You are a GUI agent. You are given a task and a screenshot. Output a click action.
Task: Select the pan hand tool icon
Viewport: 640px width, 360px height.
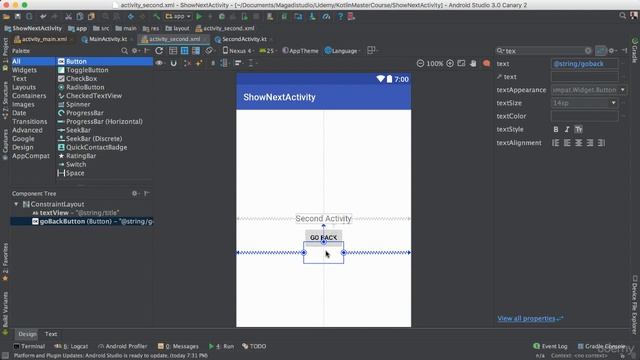point(473,63)
